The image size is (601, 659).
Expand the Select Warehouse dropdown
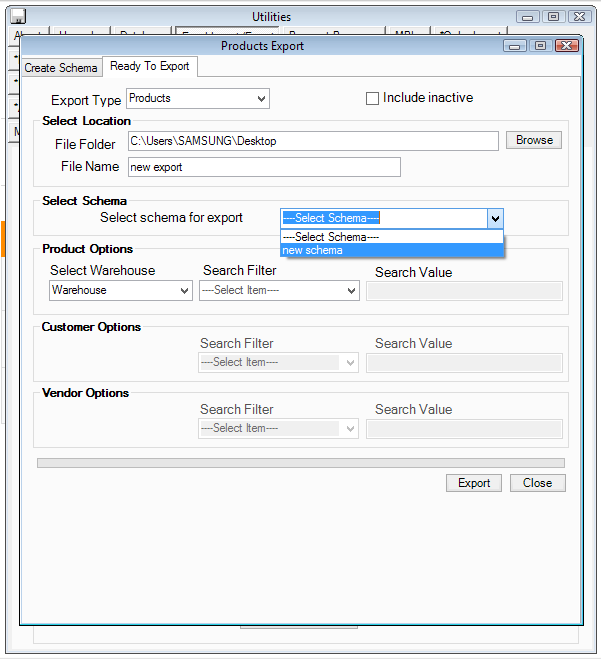184,291
